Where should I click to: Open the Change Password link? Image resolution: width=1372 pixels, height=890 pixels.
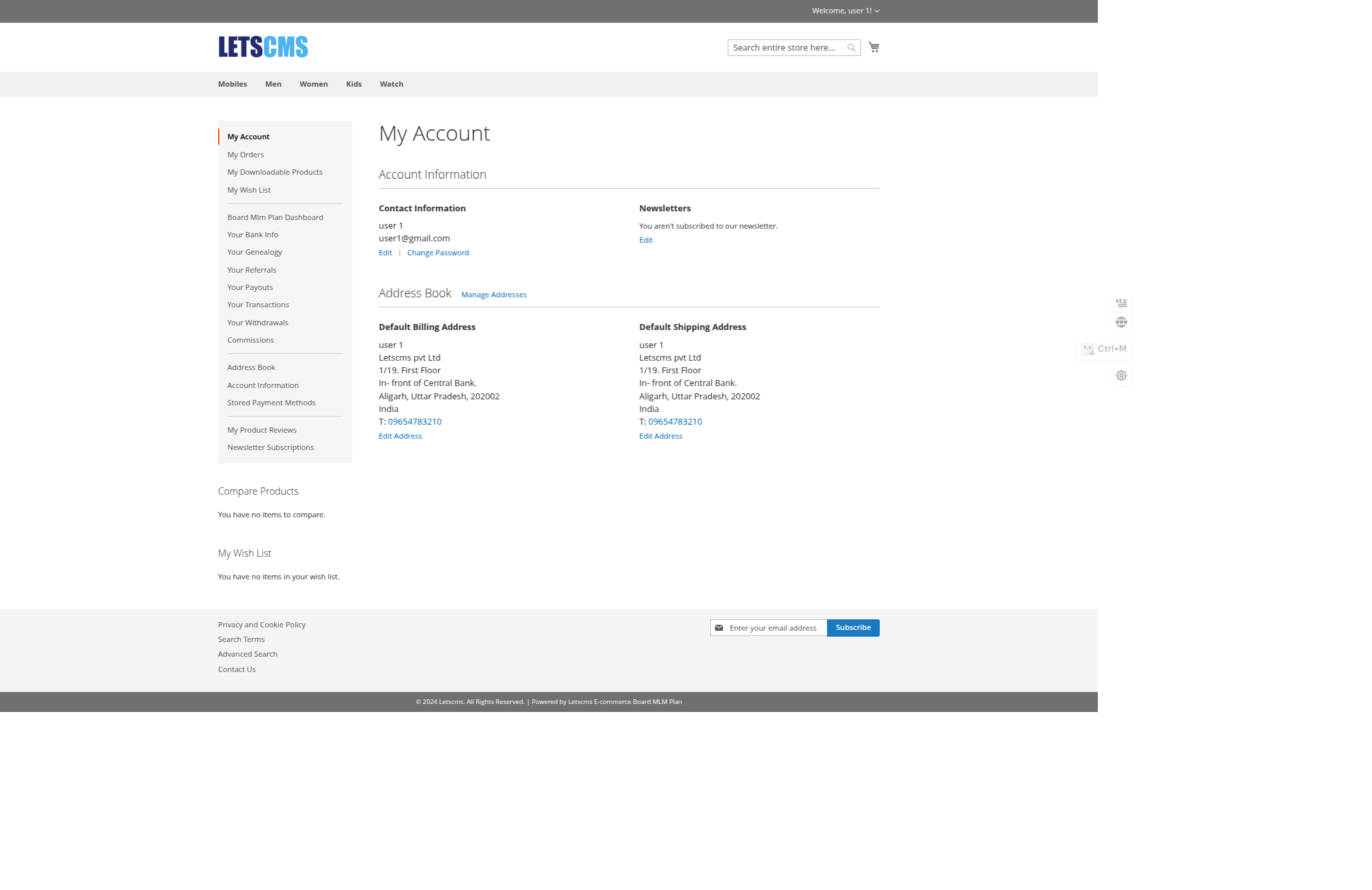tap(438, 253)
